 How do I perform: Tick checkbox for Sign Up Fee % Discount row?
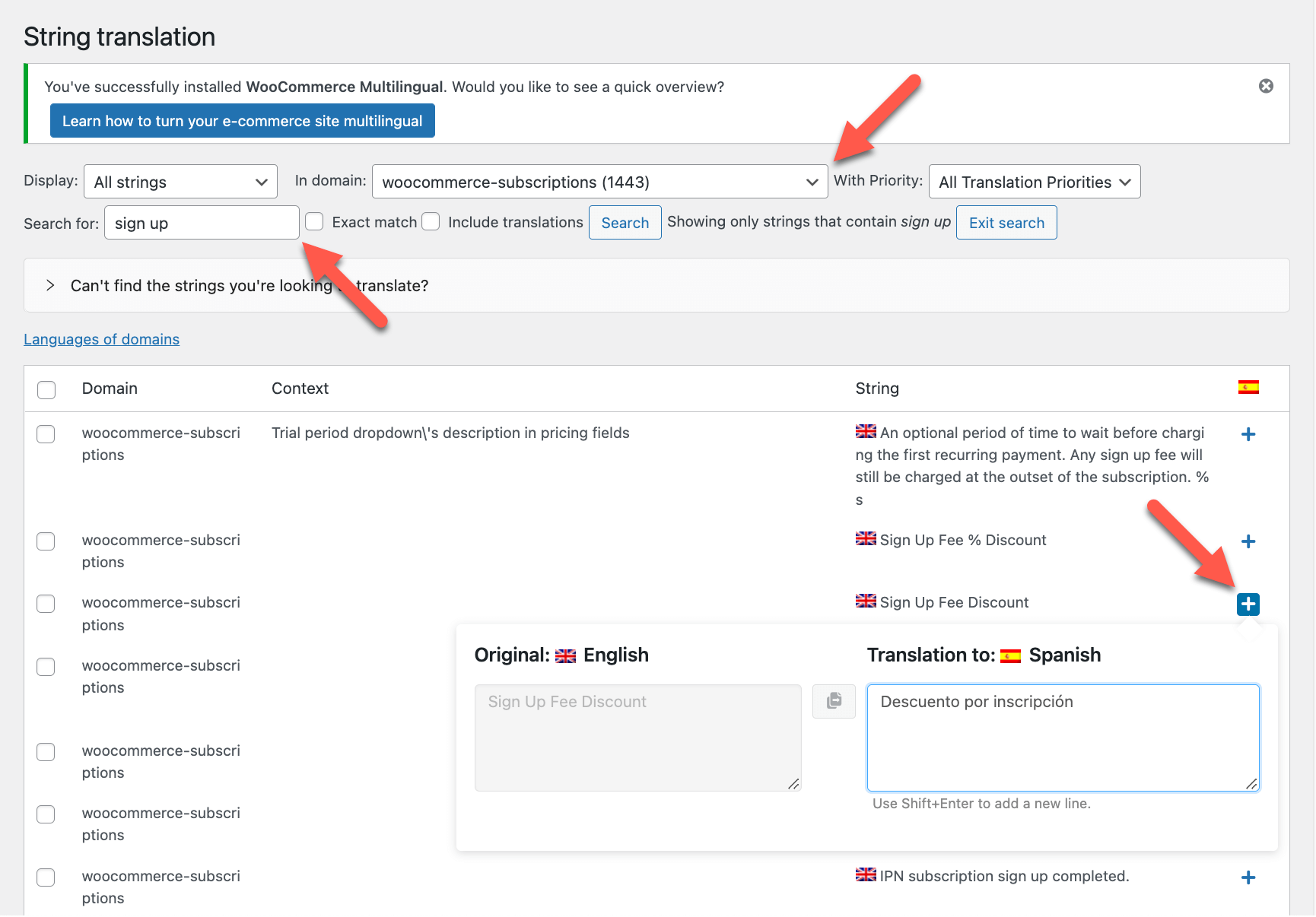pos(46,541)
